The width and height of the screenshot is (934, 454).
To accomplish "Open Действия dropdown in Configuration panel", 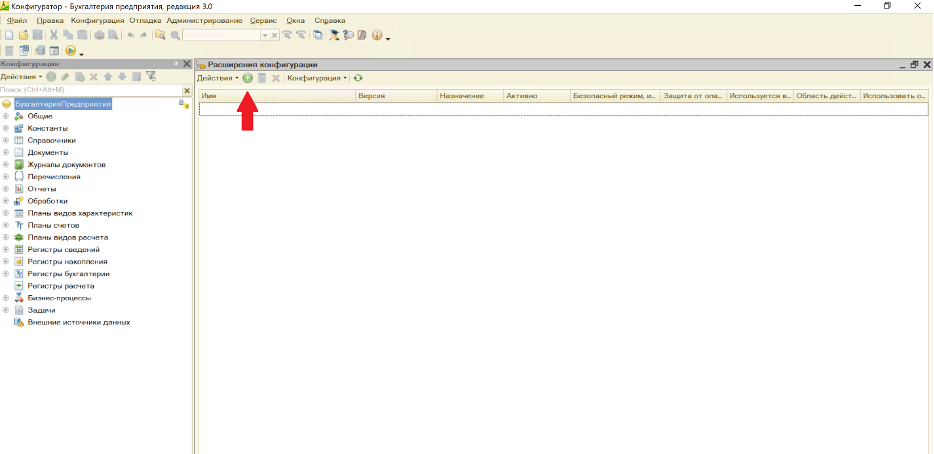I will point(21,76).
